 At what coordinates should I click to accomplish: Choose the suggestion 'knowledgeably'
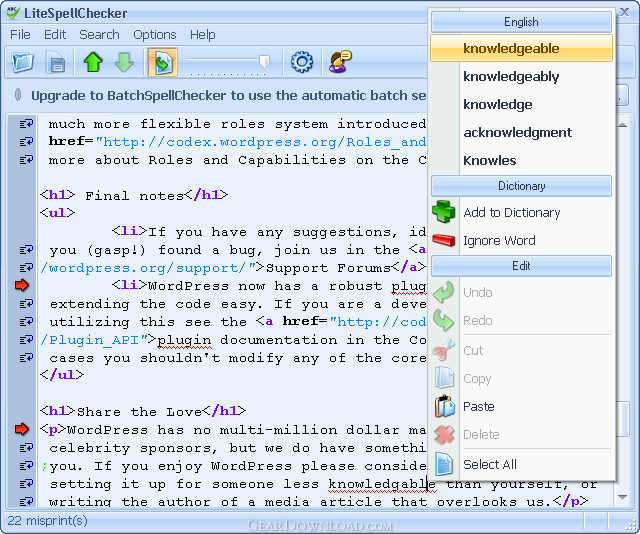point(521,76)
